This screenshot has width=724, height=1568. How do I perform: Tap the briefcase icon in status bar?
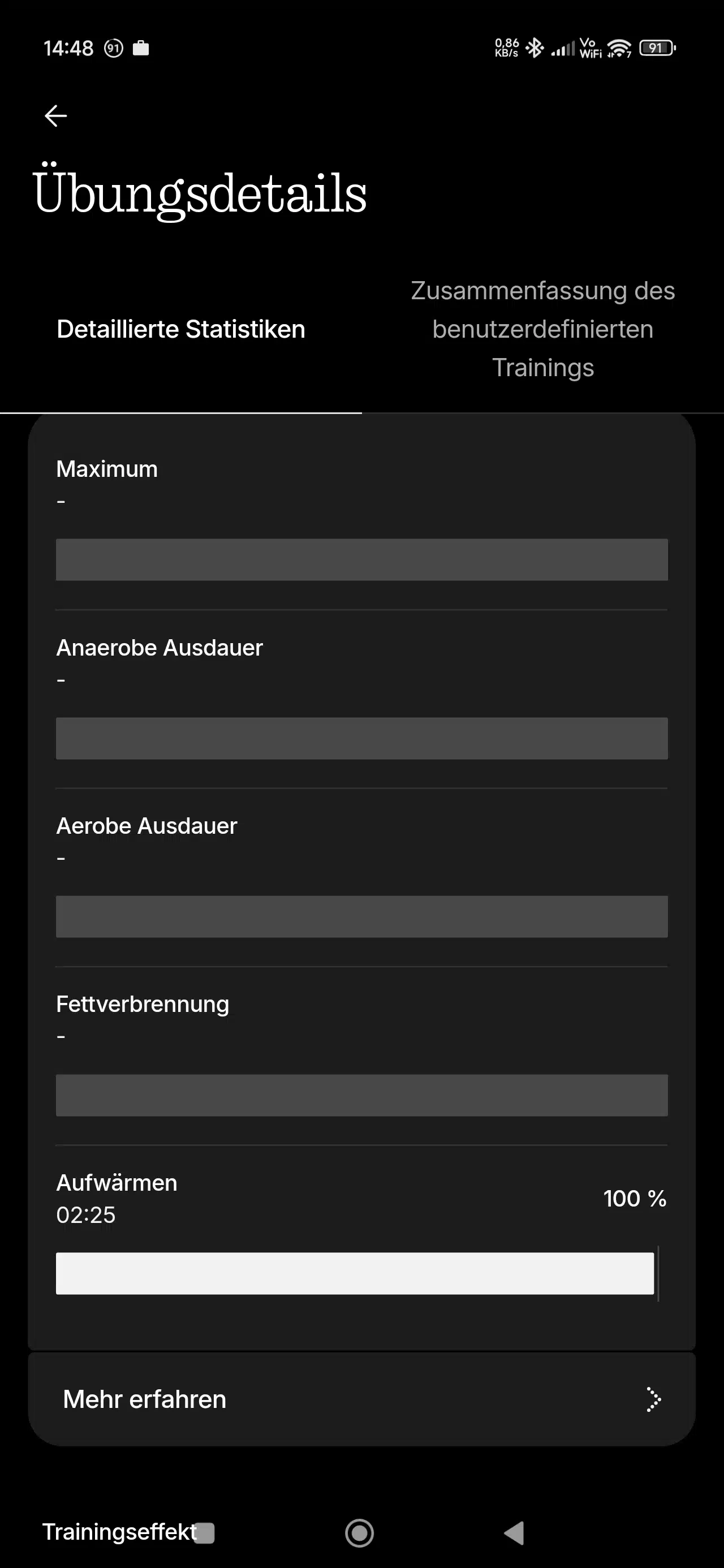[141, 48]
